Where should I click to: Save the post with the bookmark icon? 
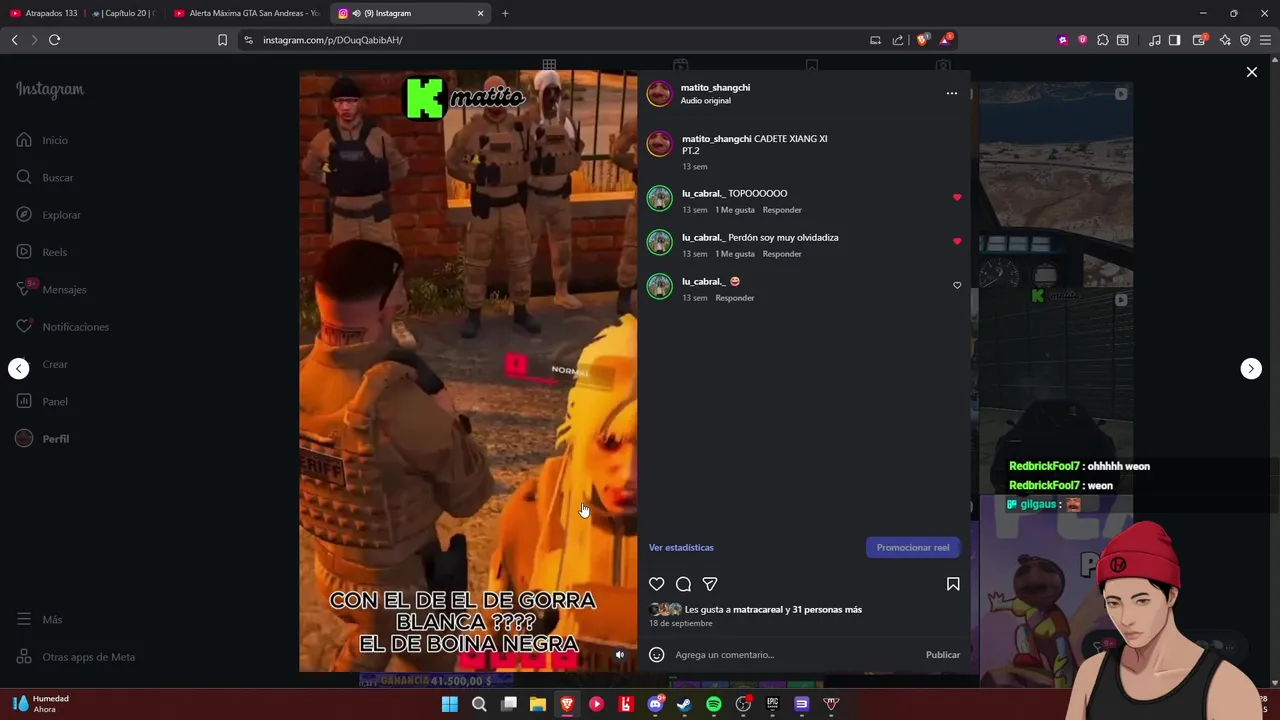click(x=953, y=584)
